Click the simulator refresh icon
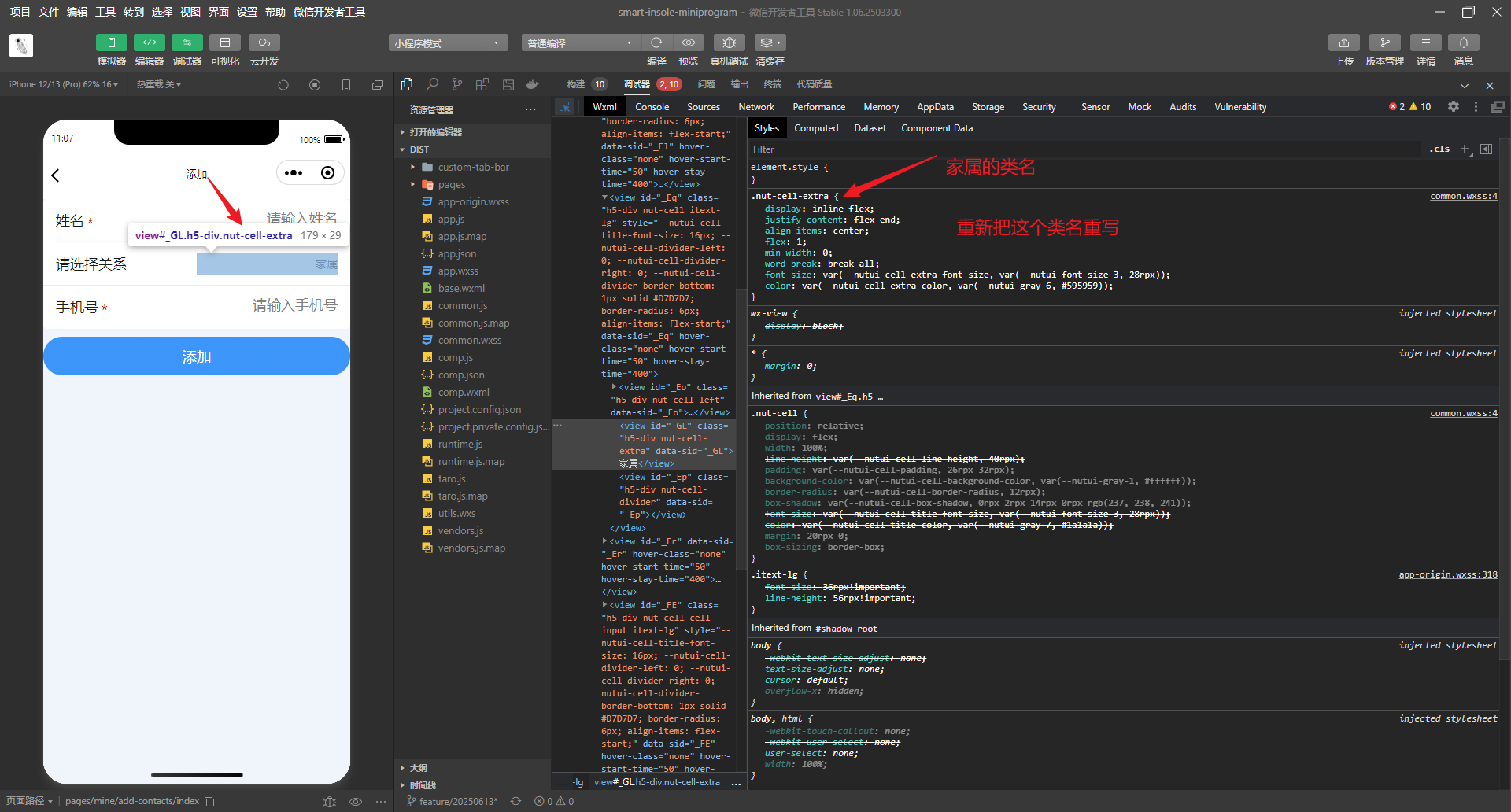Viewport: 1511px width, 812px height. point(283,85)
